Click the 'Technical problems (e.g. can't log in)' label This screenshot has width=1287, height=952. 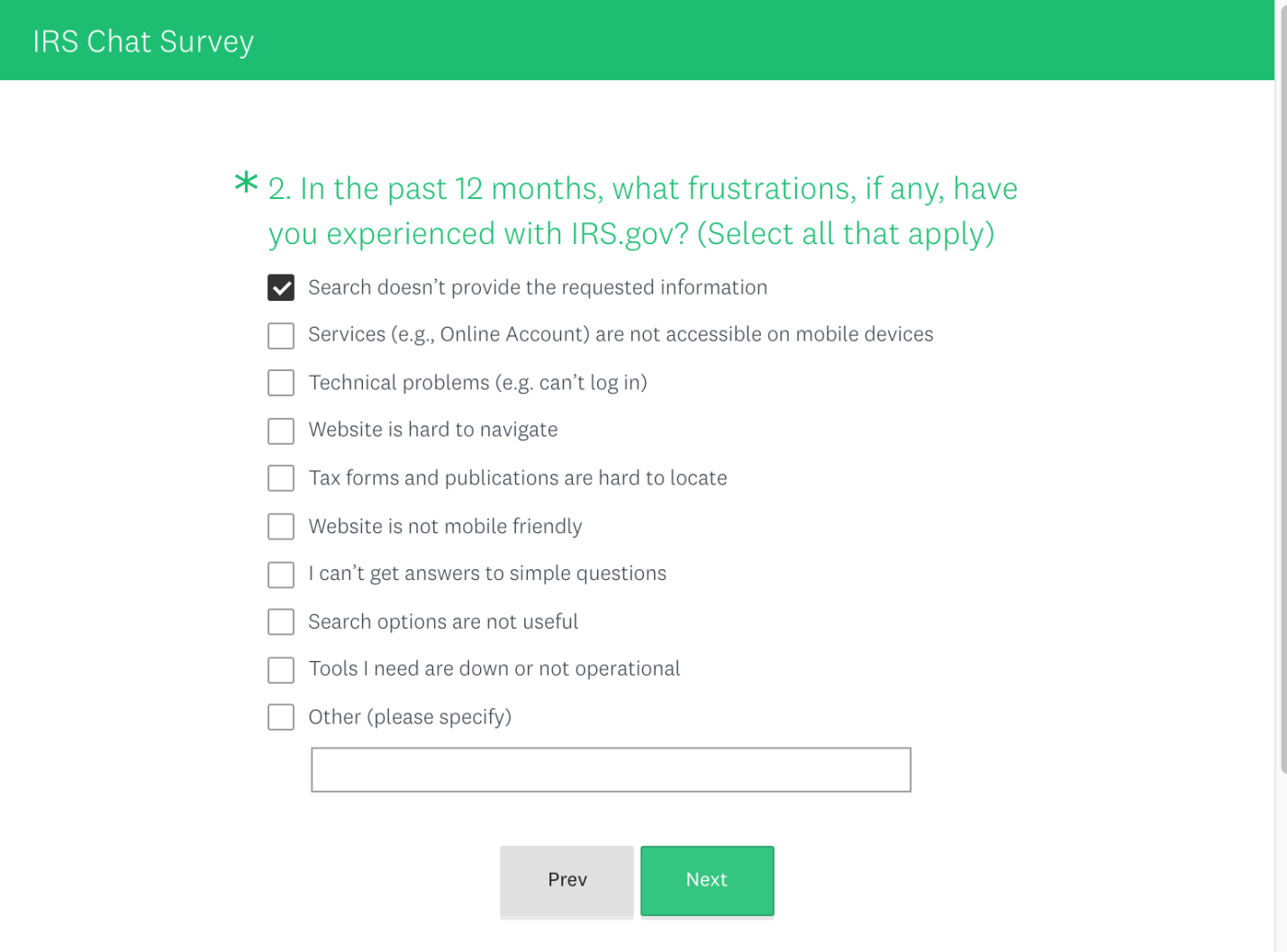477,383
